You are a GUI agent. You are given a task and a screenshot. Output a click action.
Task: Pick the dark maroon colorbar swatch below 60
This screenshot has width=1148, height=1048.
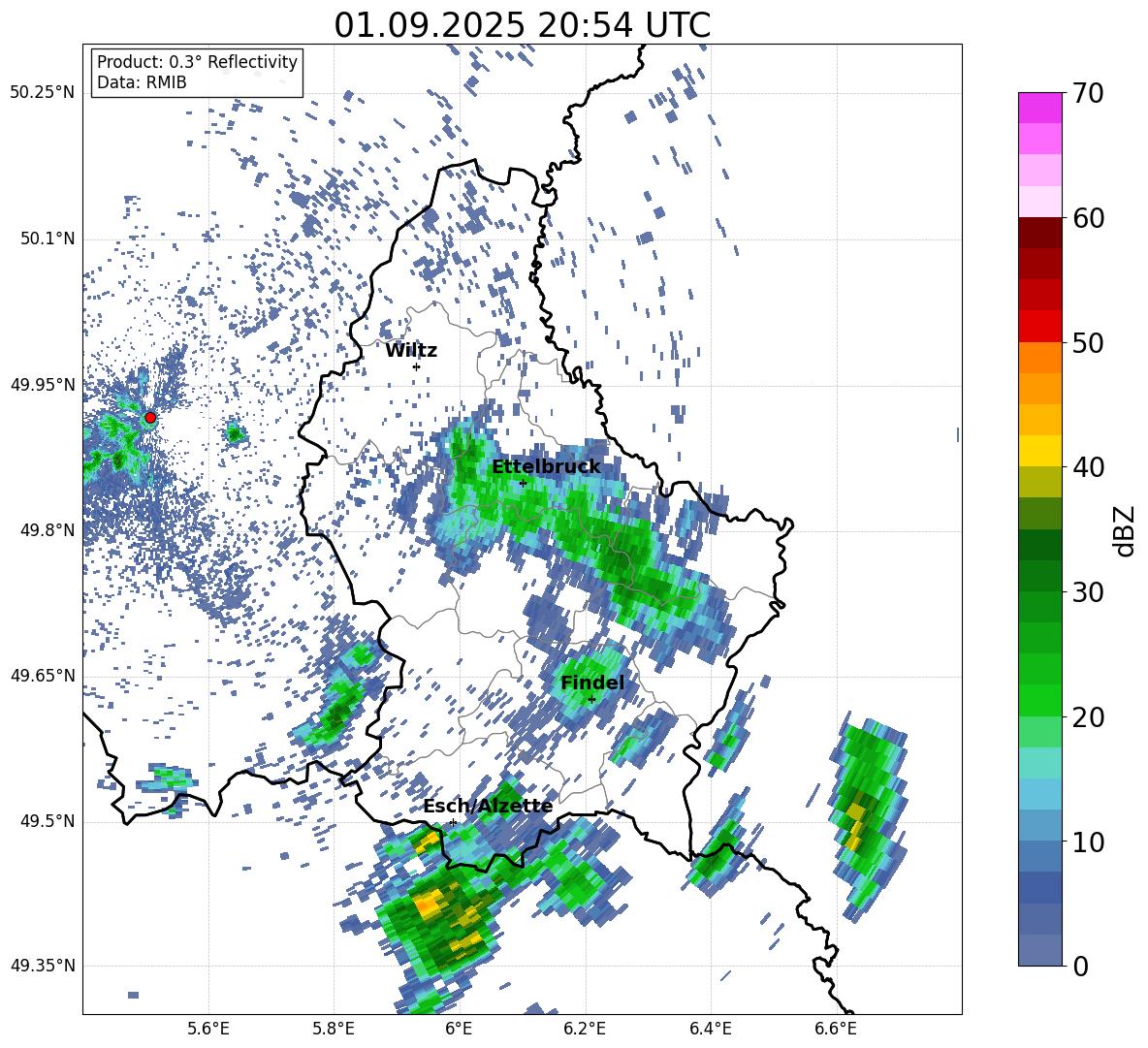tap(1039, 233)
